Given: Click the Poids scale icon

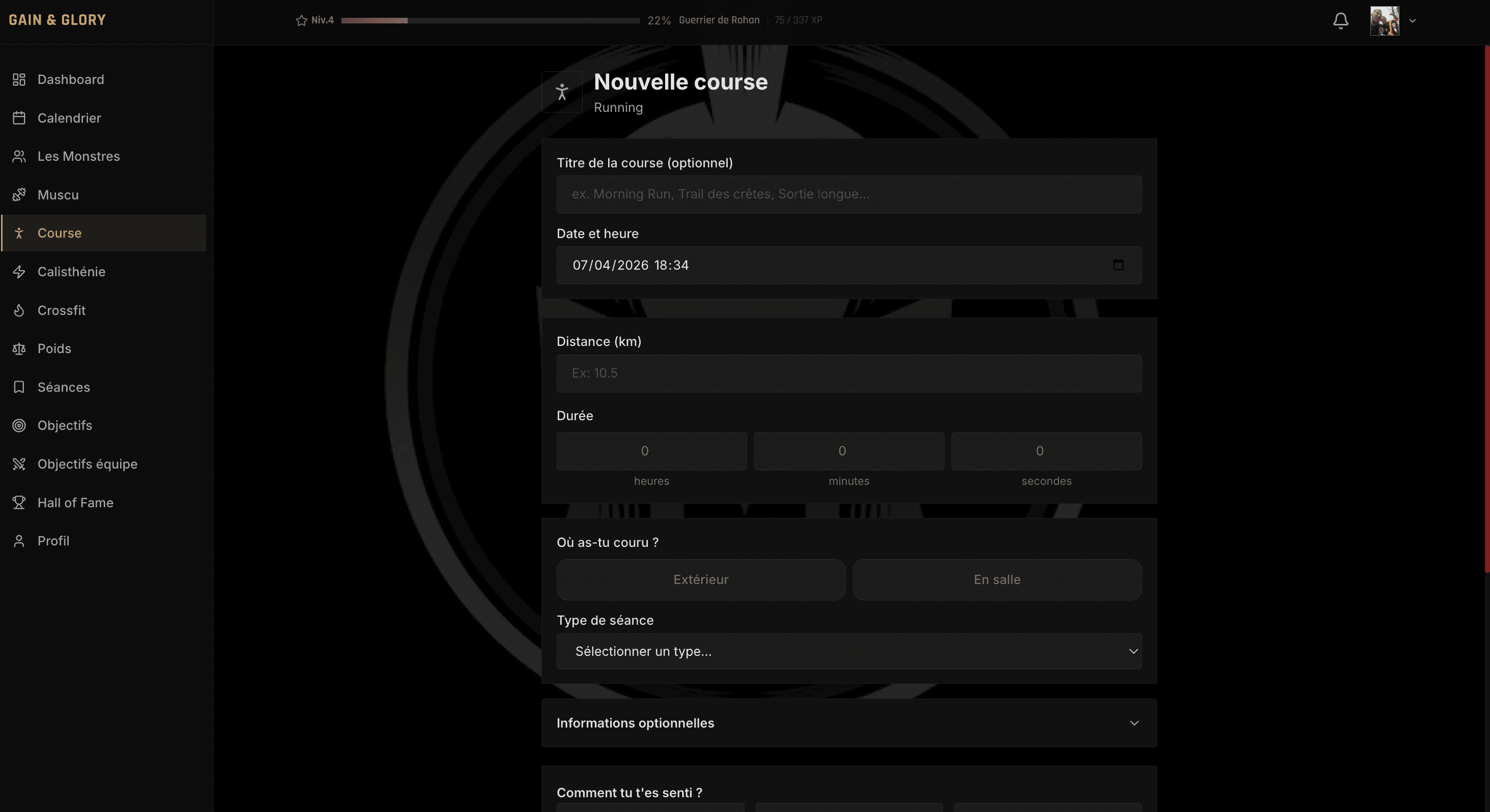Looking at the screenshot, I should coord(19,349).
